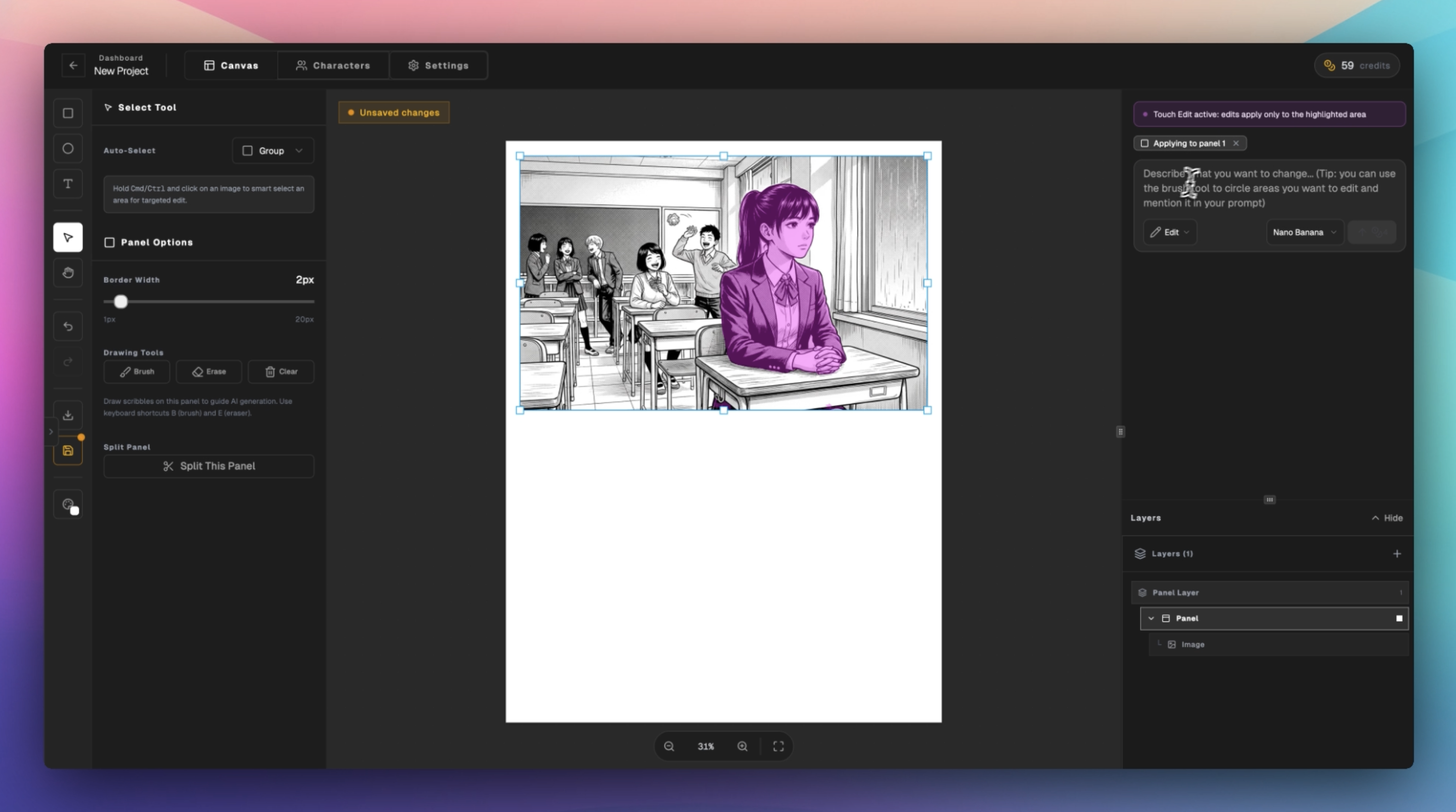Remove the Applying to panel 1 tag
This screenshot has width=1456, height=812.
tap(1236, 143)
